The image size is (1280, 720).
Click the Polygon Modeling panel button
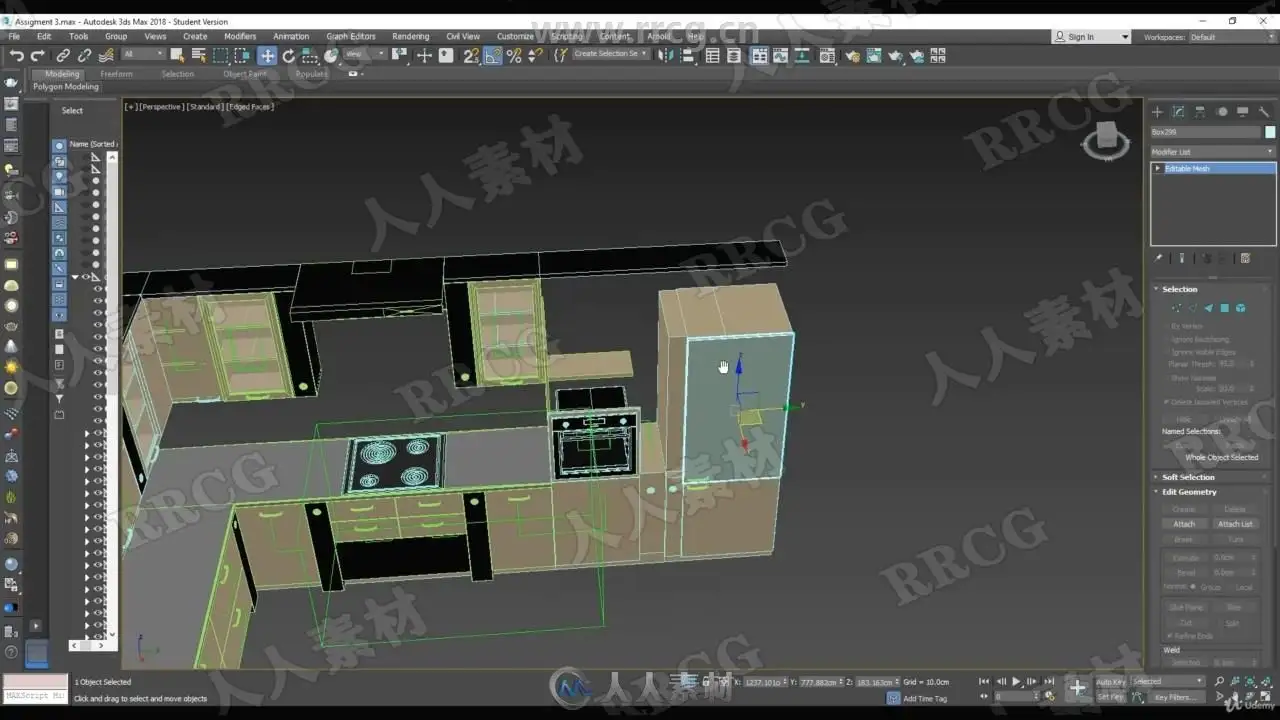[x=66, y=87]
